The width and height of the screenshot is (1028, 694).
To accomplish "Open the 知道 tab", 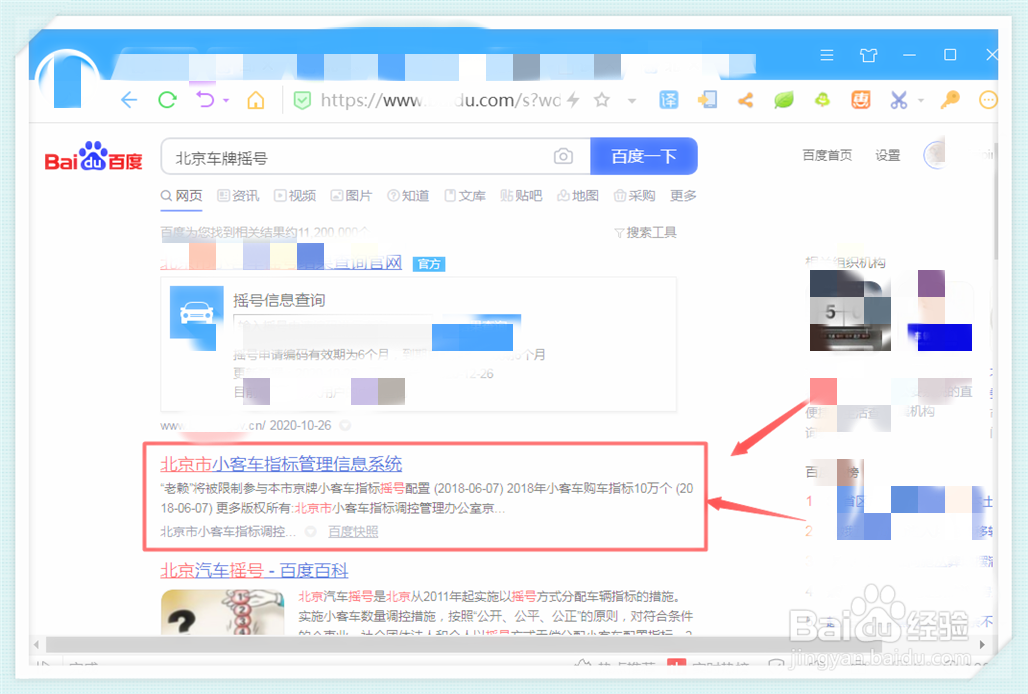I will tap(408, 196).
